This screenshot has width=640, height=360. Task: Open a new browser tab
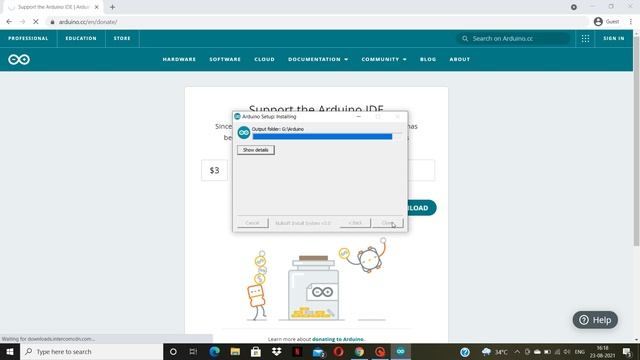(x=112, y=7)
